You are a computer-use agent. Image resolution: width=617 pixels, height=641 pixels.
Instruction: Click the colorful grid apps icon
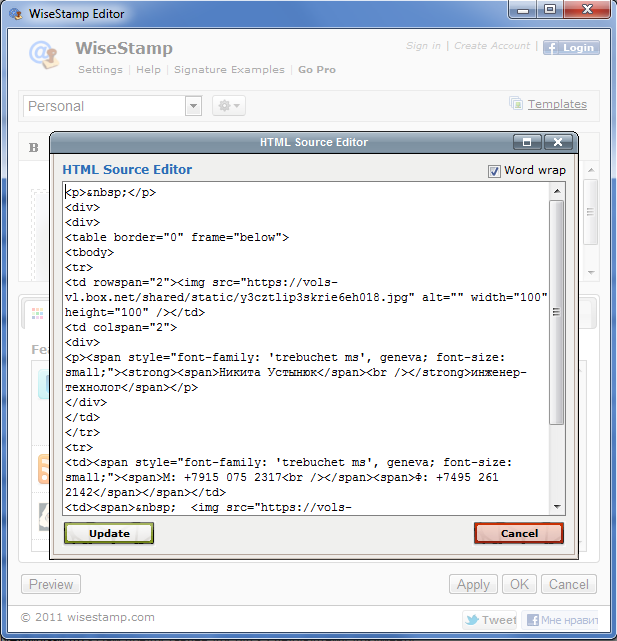click(x=37, y=314)
